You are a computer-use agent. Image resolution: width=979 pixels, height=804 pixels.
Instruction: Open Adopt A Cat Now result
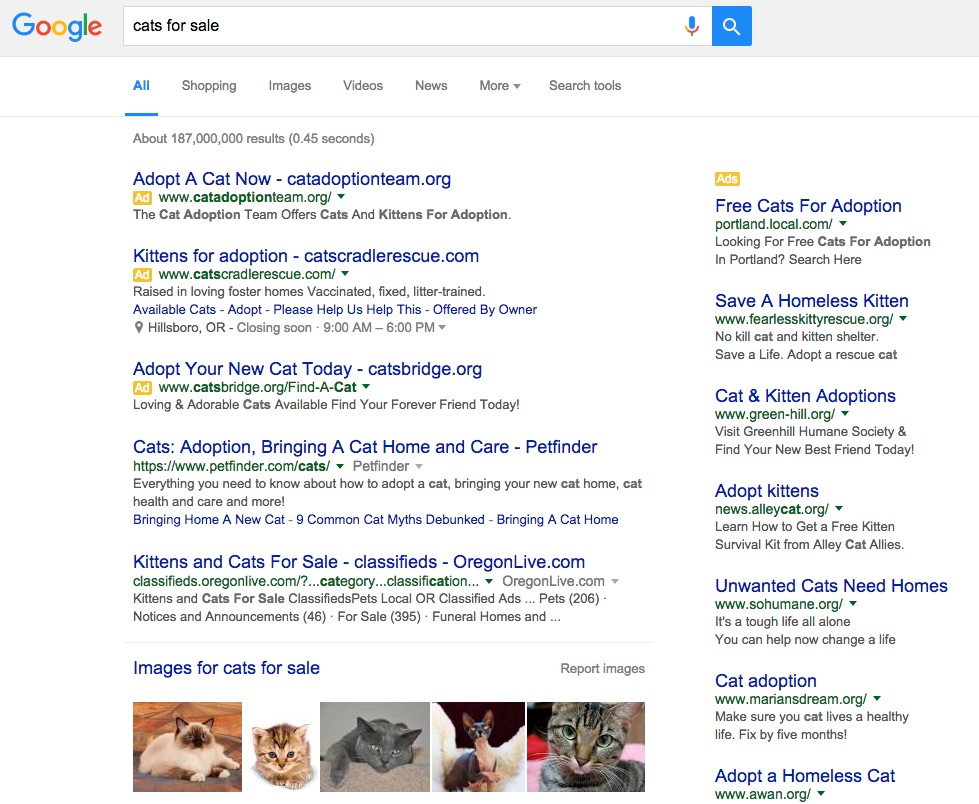[292, 179]
